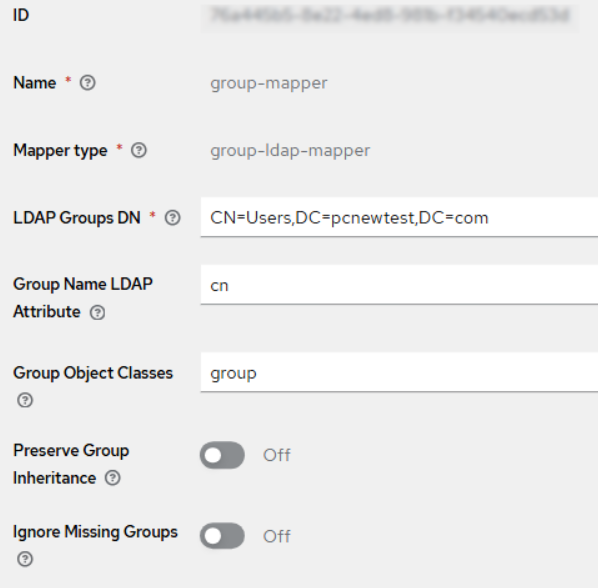Focus the LDAP Groups DN input field

tap(399, 217)
